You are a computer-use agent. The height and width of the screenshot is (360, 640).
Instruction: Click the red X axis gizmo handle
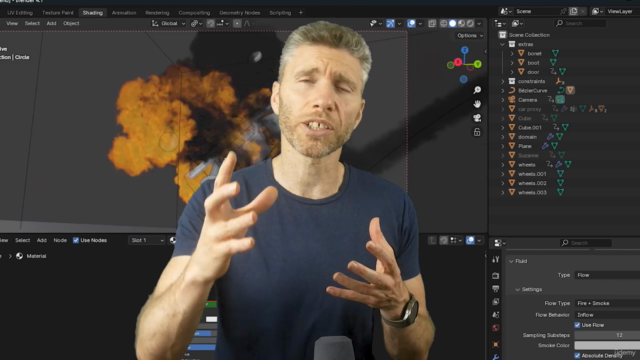point(458,62)
